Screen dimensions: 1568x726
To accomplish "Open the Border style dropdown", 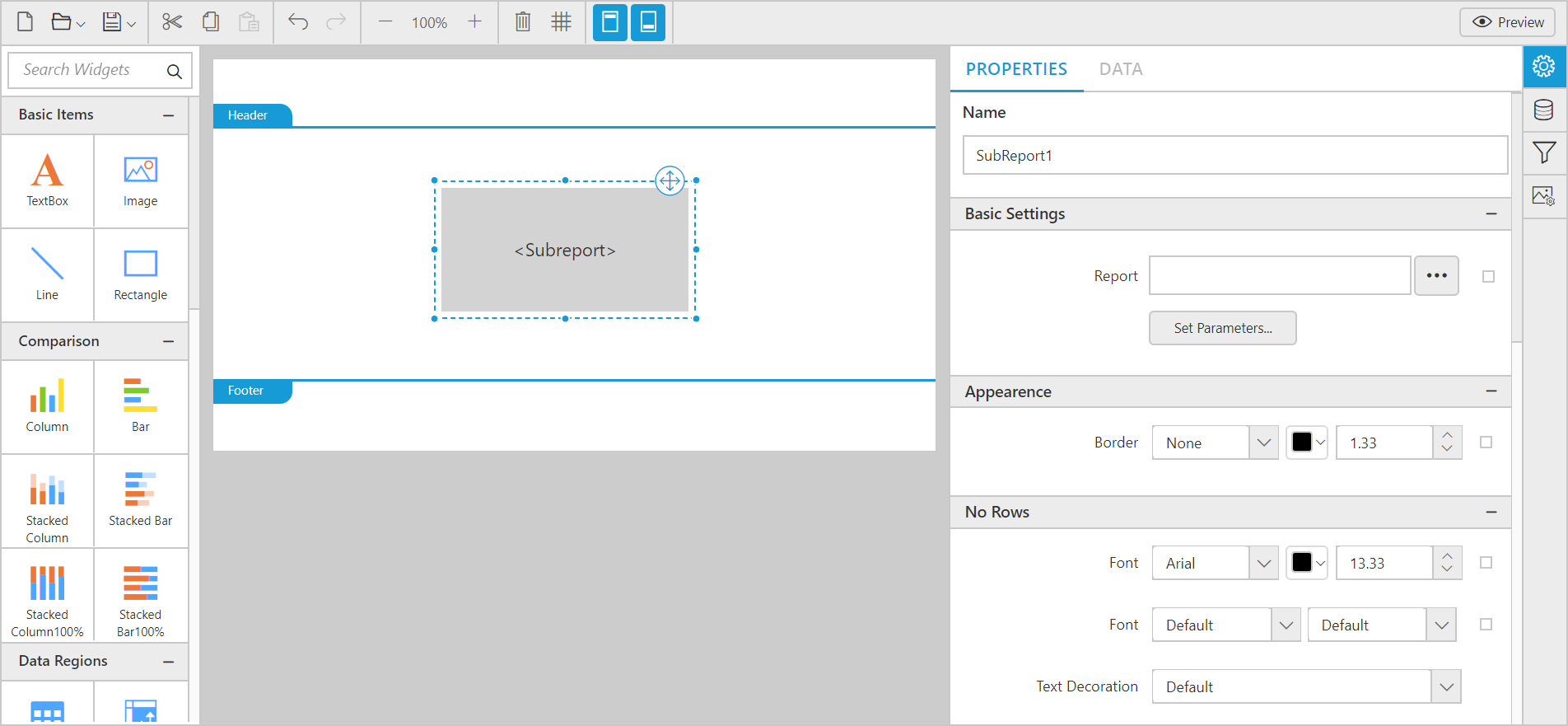I will (1264, 443).
